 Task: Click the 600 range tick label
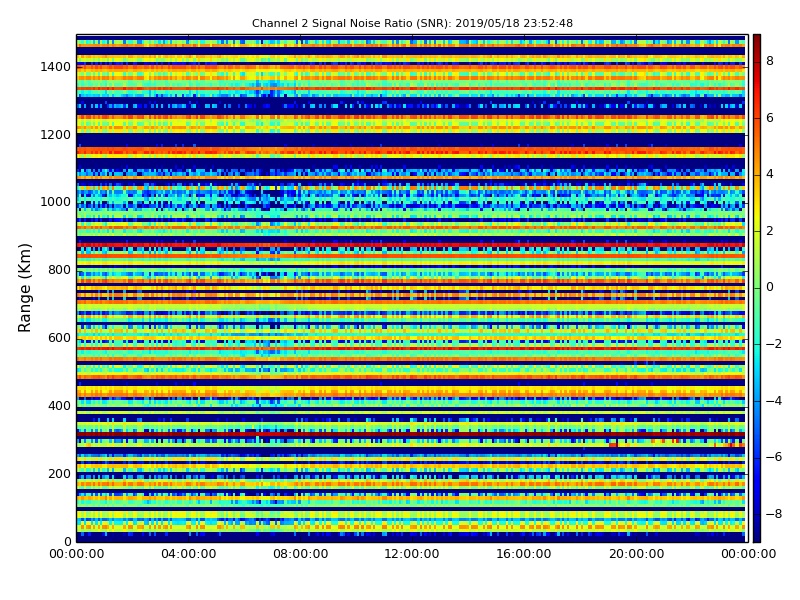pyautogui.click(x=59, y=338)
